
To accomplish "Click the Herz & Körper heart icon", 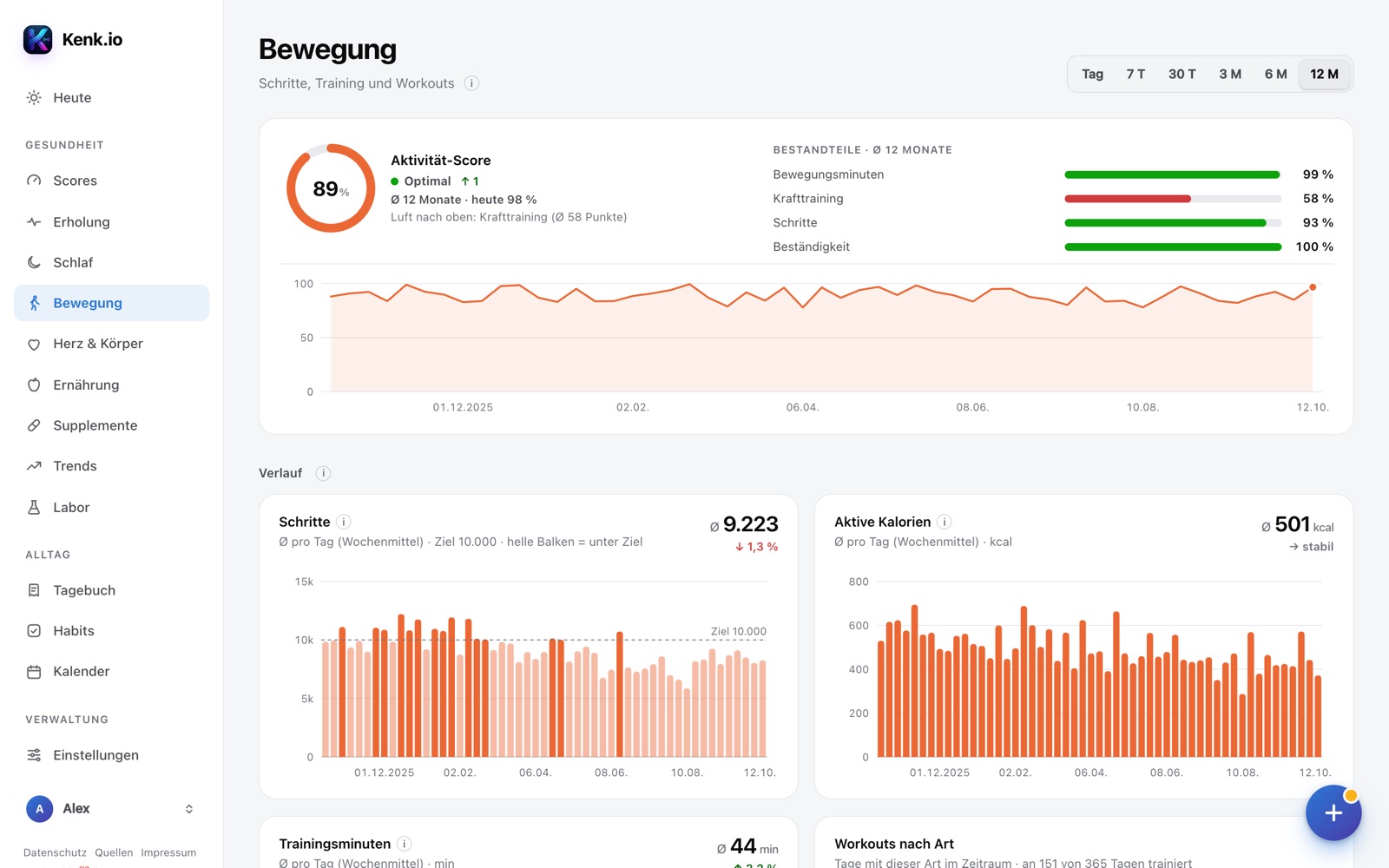I will point(34,344).
